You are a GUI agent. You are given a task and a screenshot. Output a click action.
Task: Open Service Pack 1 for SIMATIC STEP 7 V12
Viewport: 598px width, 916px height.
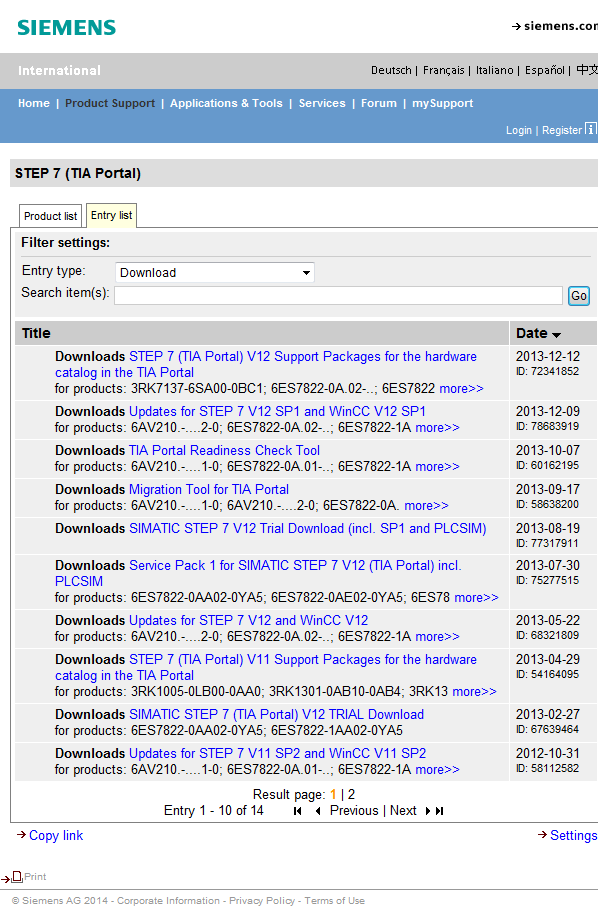coord(258,574)
